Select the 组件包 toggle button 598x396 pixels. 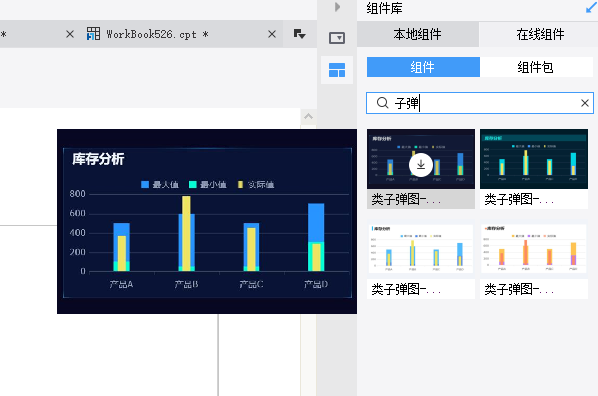coord(536,67)
